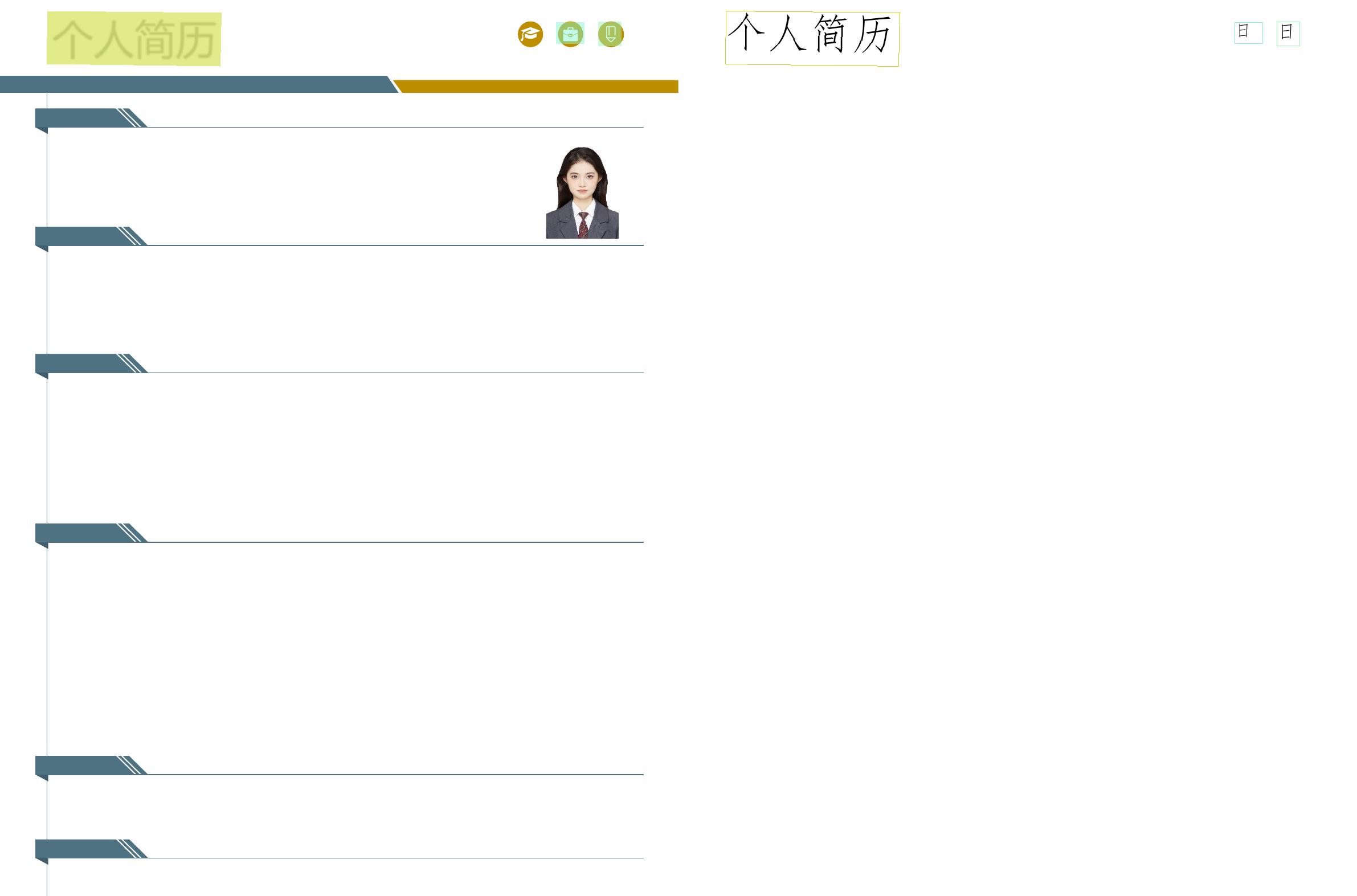Image resolution: width=1357 pixels, height=896 pixels.
Task: Click the narrower green-outlined 日 box
Action: (1288, 34)
